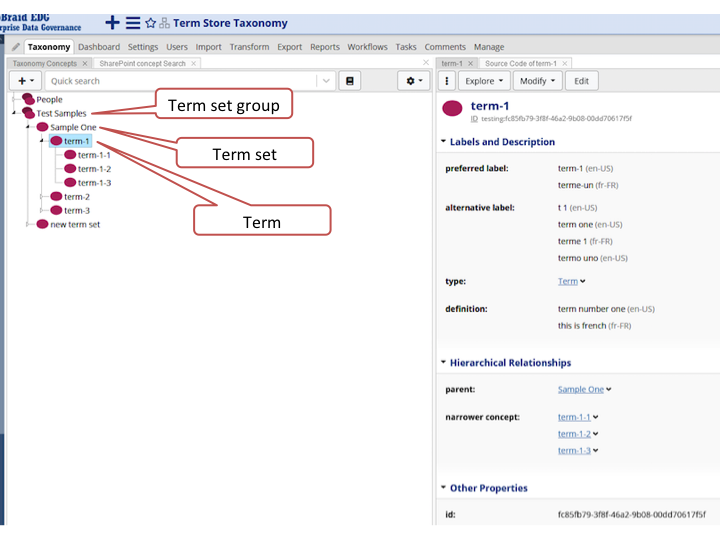Open the Modify dropdown menu
Viewport: 720px width, 540px height.
tap(538, 81)
